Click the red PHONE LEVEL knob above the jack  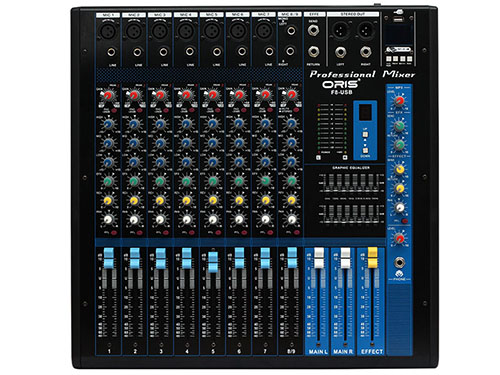coord(399,238)
